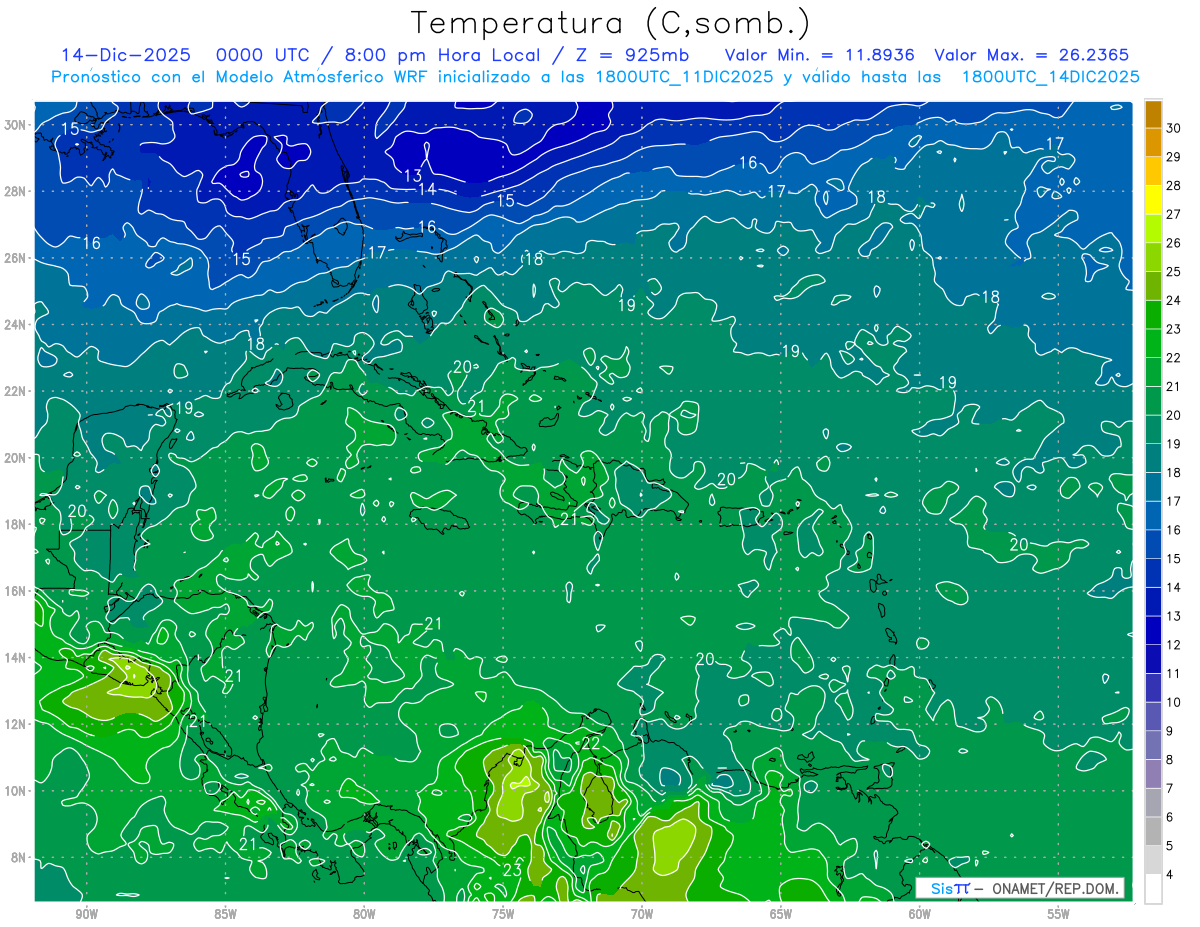Click the yellow swatch between 27 and 28
1200x927 pixels.
coord(1153,200)
